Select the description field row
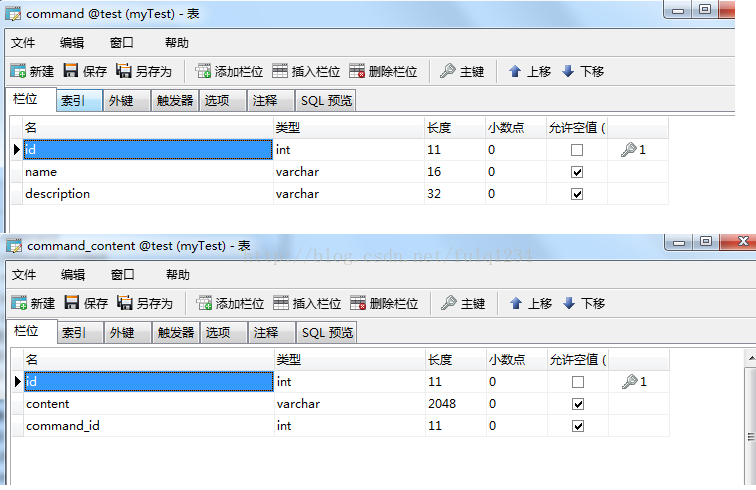 (339, 194)
